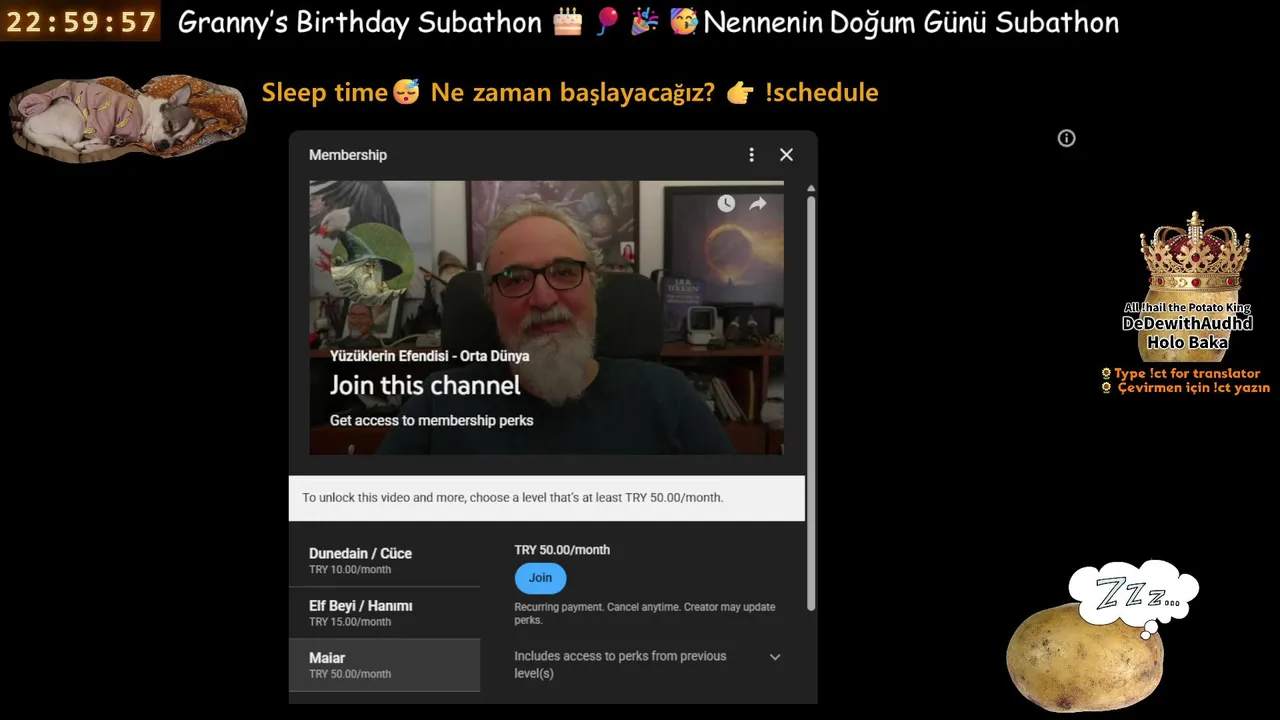Click the info circle icon
1280x720 pixels.
[1067, 138]
